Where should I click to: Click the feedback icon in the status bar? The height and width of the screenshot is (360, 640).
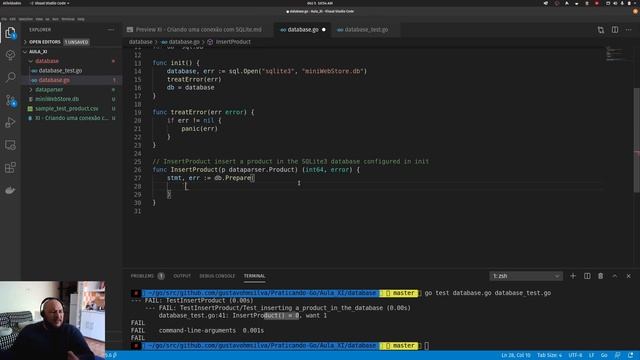(x=618, y=355)
